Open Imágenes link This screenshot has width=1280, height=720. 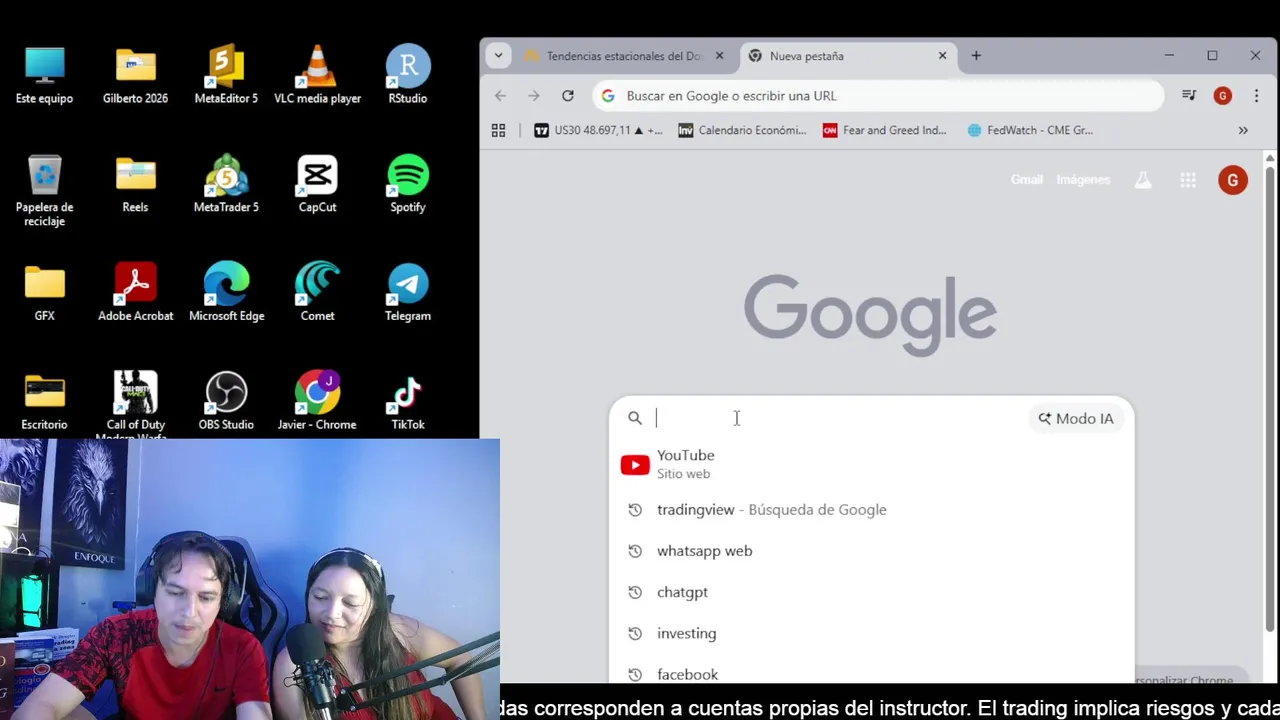coord(1083,180)
